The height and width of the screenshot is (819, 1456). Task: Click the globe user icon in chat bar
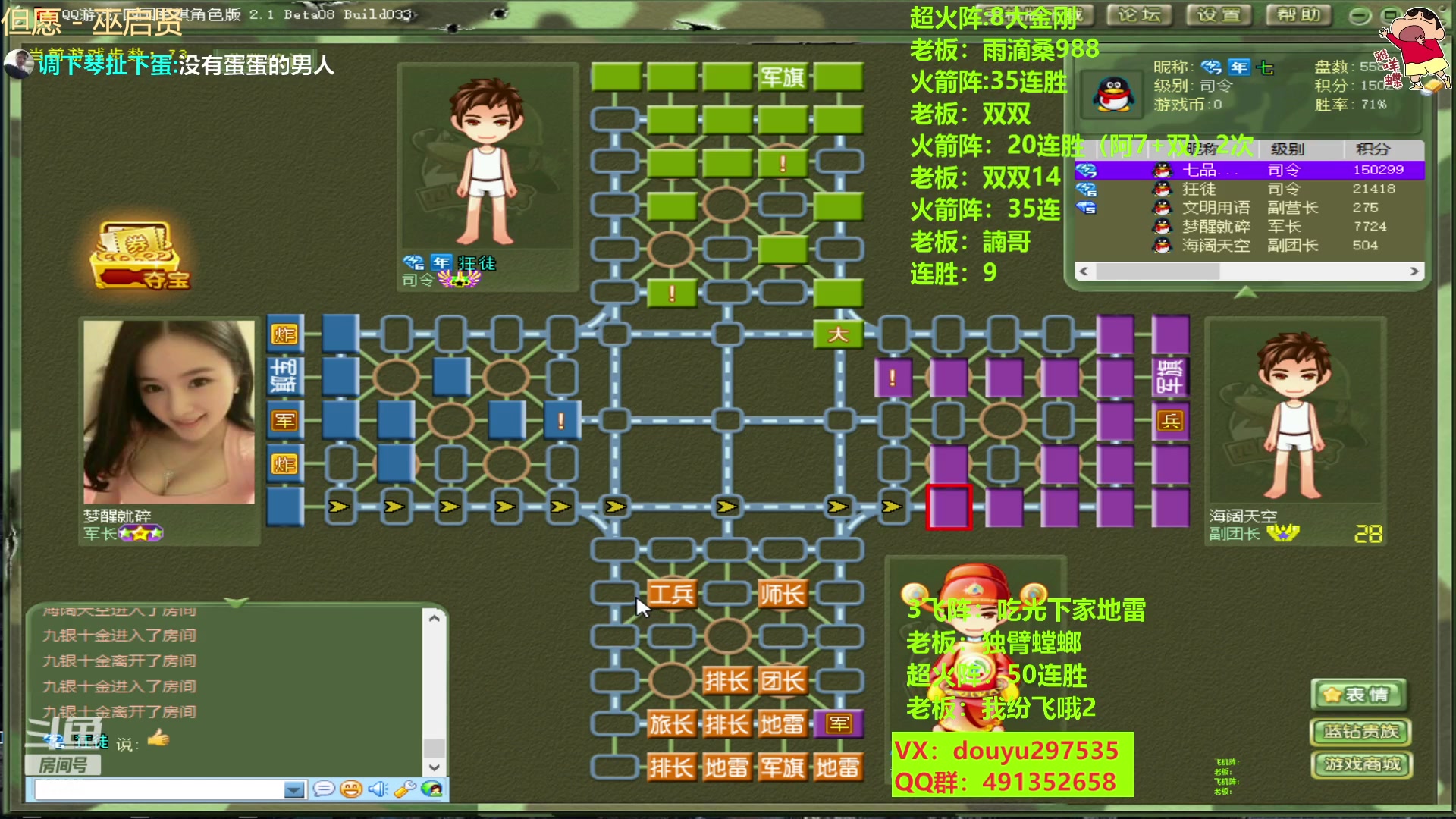pos(431,789)
